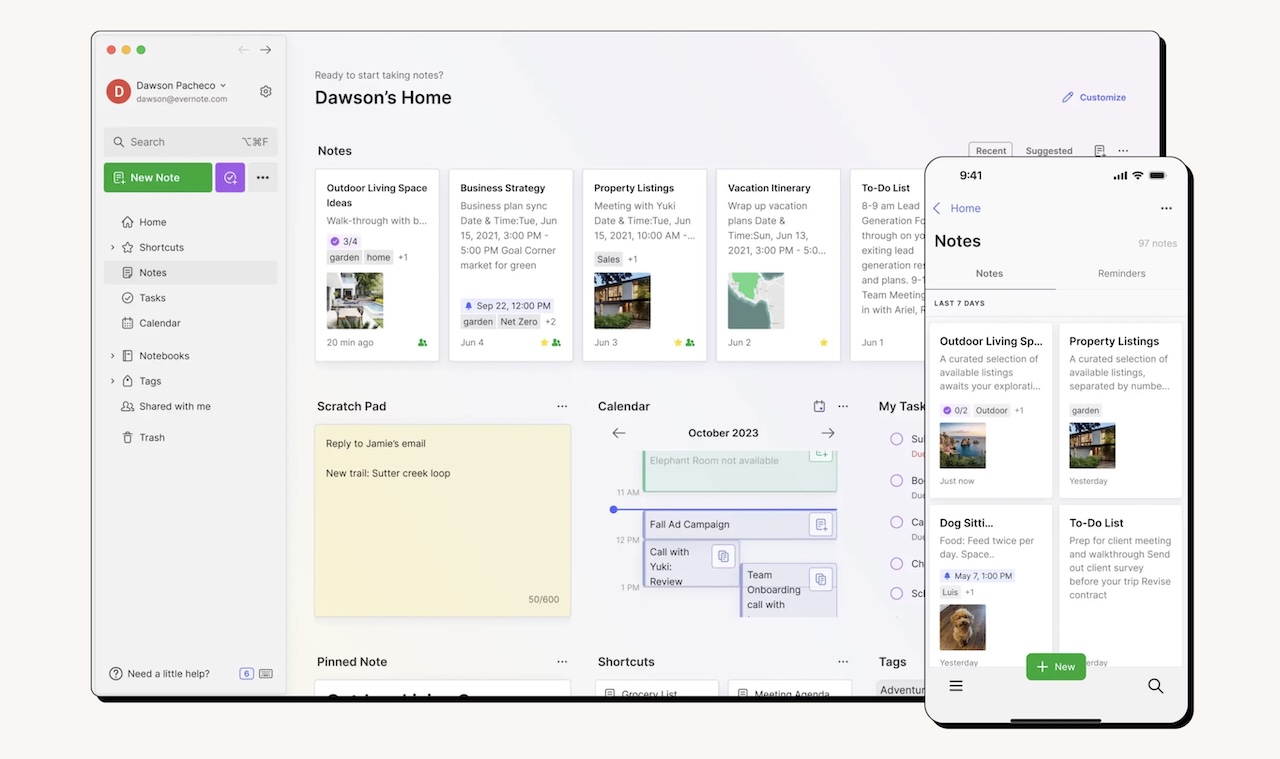Check the first task circle in My Tasks

coord(896,439)
